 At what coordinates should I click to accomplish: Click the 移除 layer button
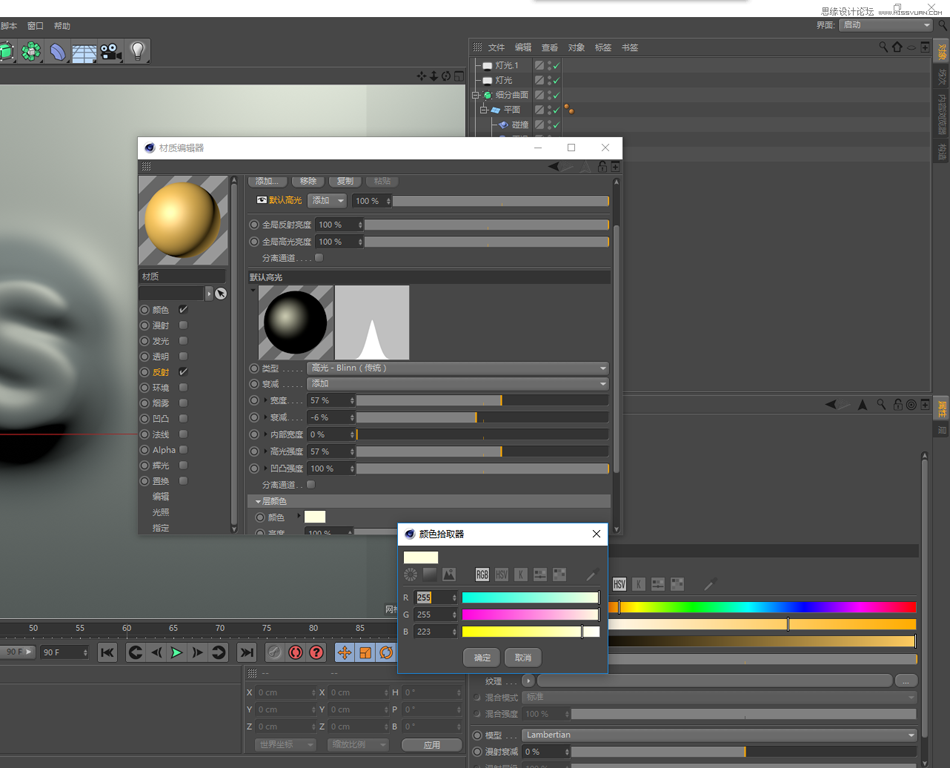tap(308, 181)
